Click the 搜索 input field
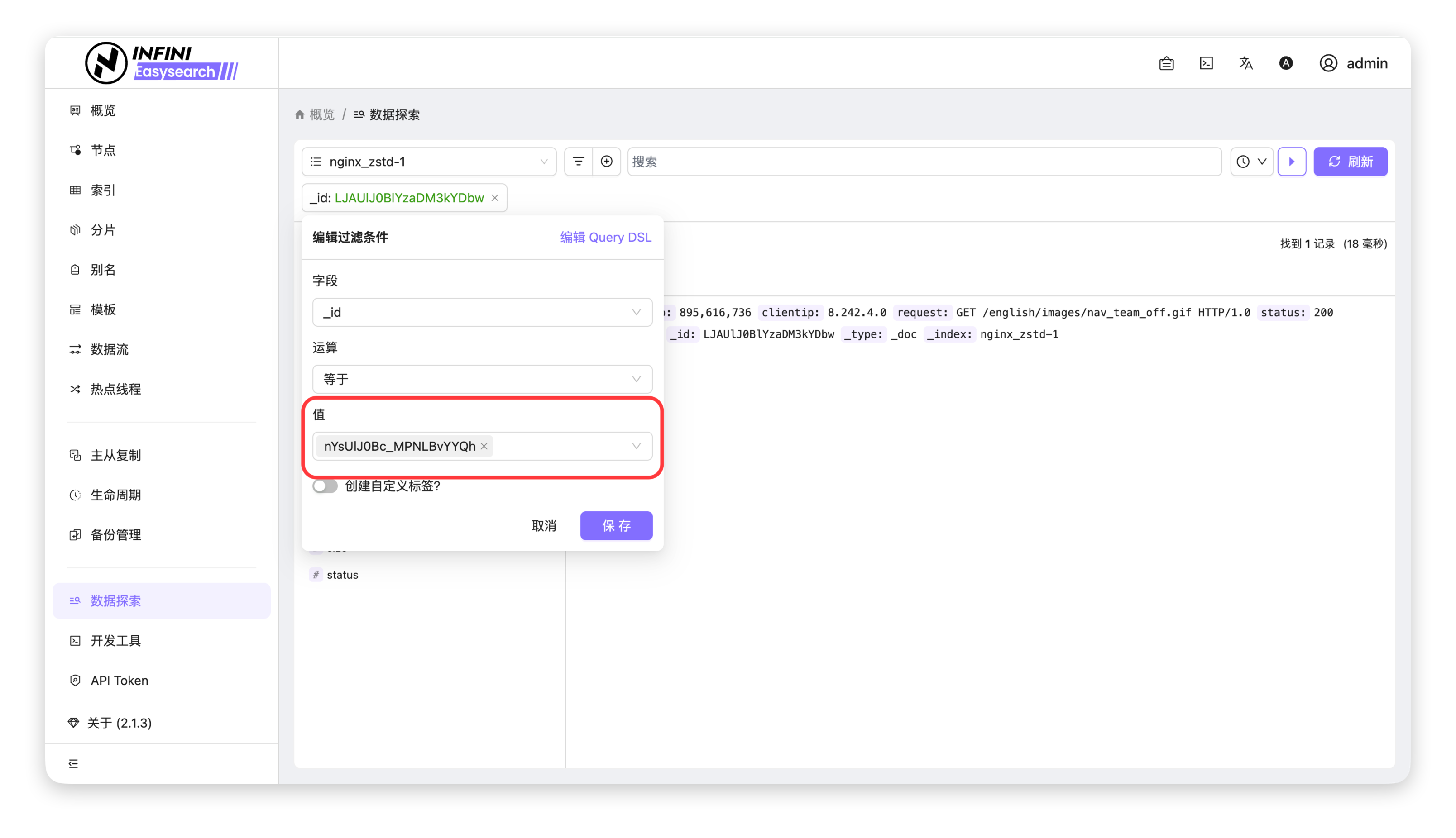 (x=924, y=162)
